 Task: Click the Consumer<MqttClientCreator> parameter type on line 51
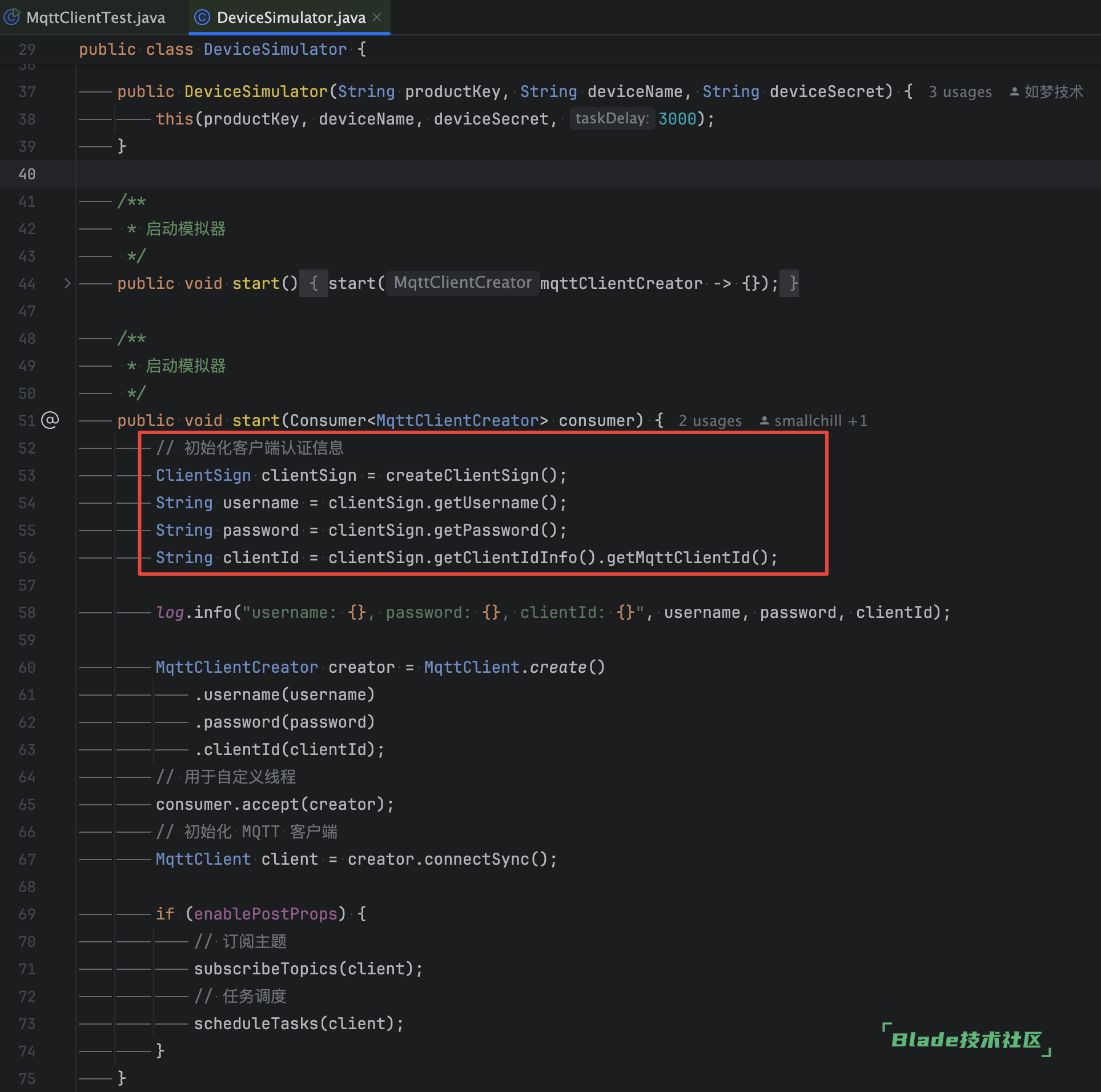point(419,420)
